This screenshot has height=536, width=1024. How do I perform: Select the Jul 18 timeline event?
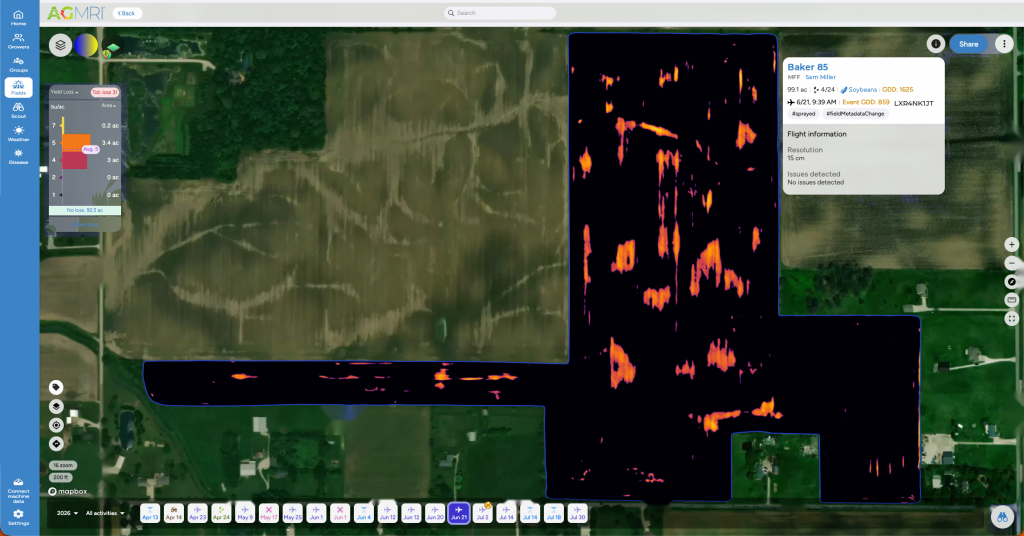554,513
